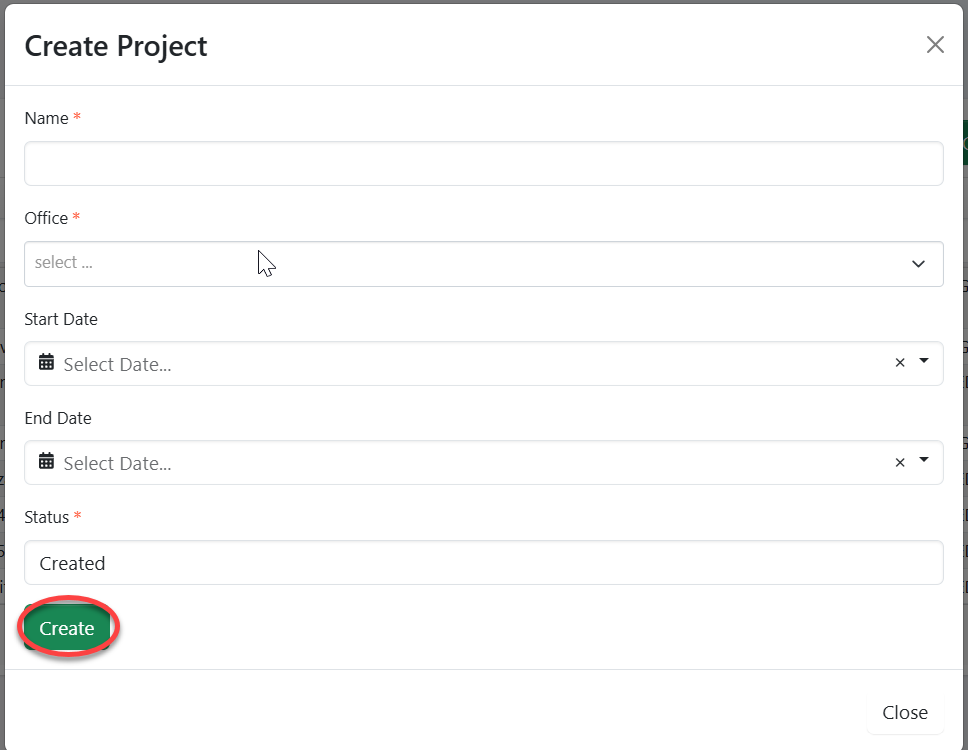The width and height of the screenshot is (968, 750).
Task: Click the Name field label
Action: [46, 118]
